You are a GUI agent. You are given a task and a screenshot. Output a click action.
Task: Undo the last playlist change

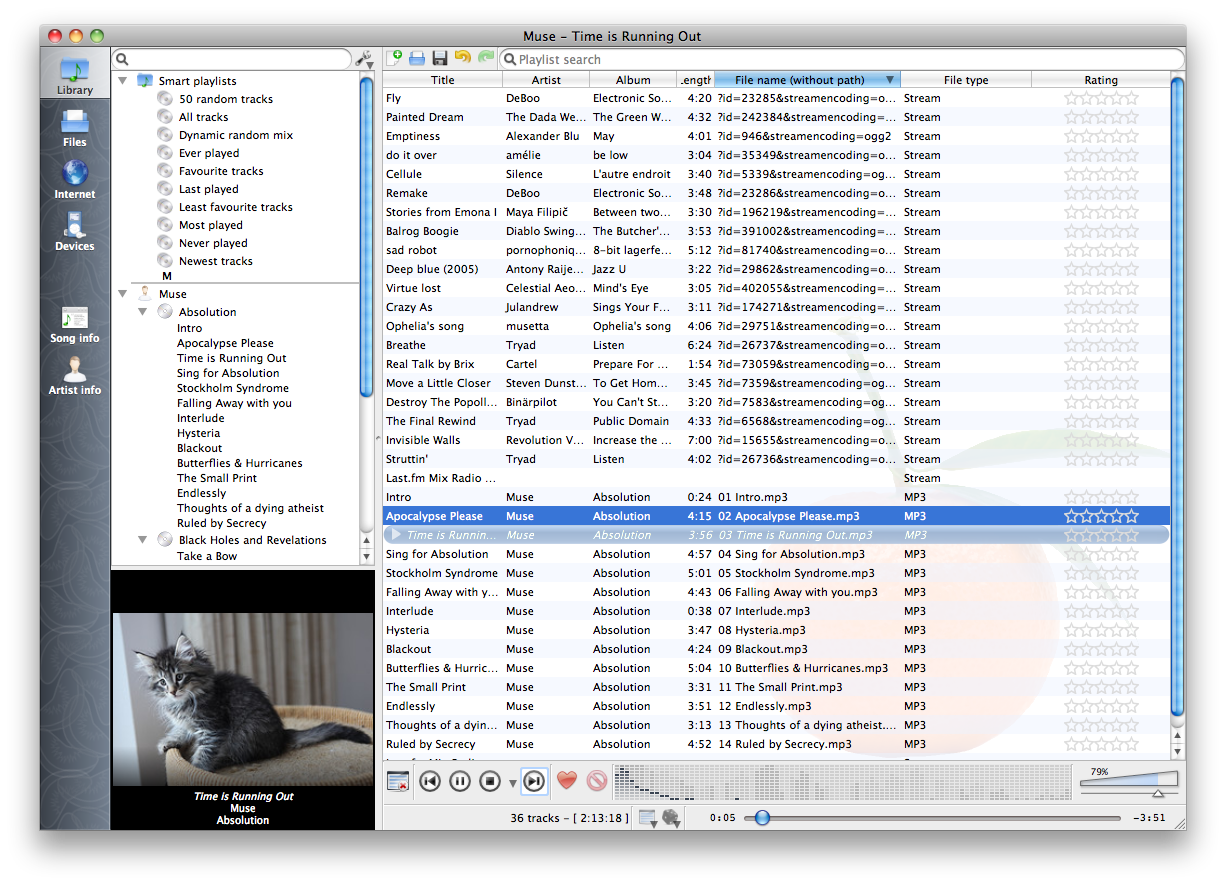(461, 58)
